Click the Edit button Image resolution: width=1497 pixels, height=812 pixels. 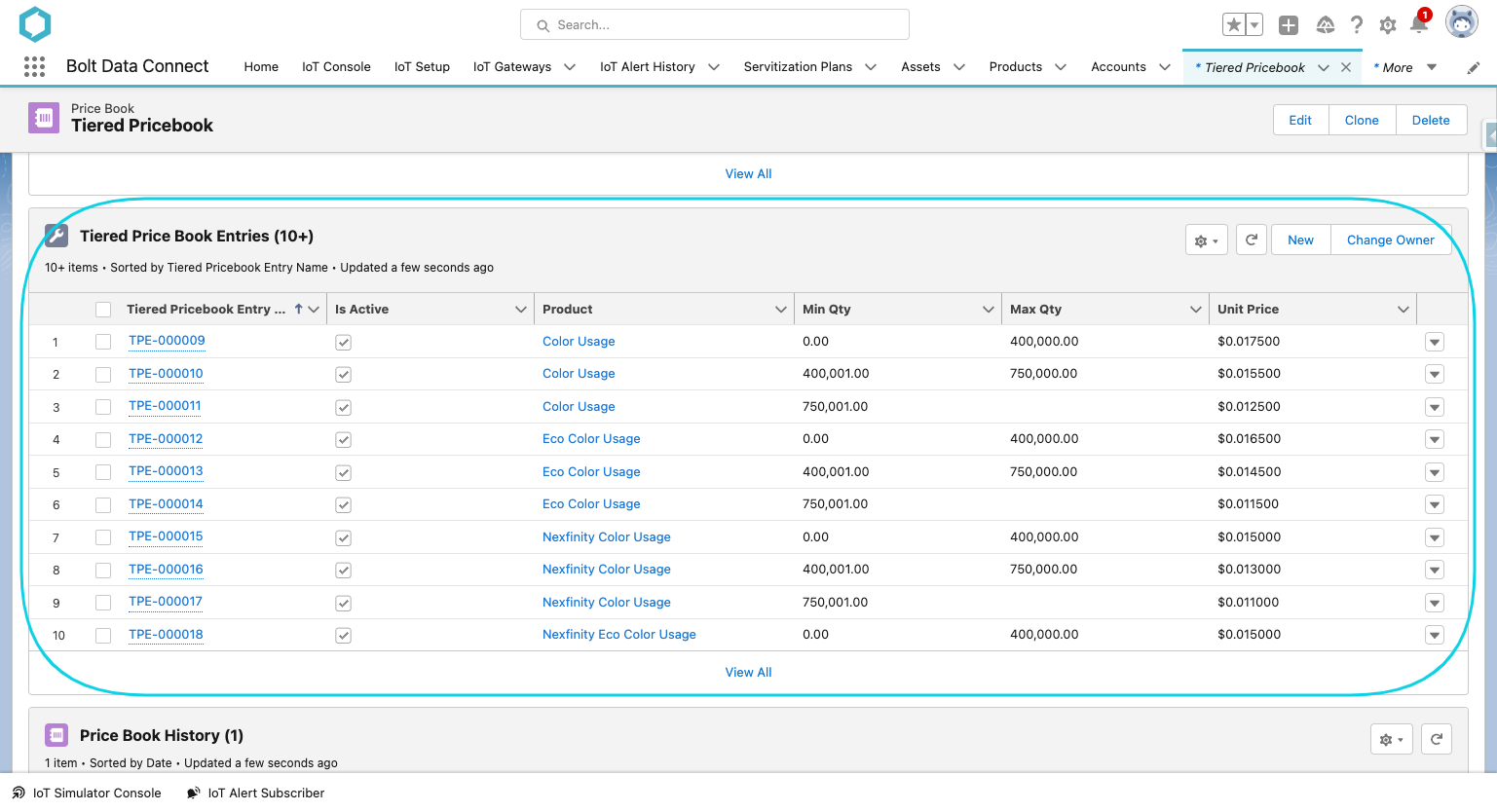click(x=1300, y=120)
